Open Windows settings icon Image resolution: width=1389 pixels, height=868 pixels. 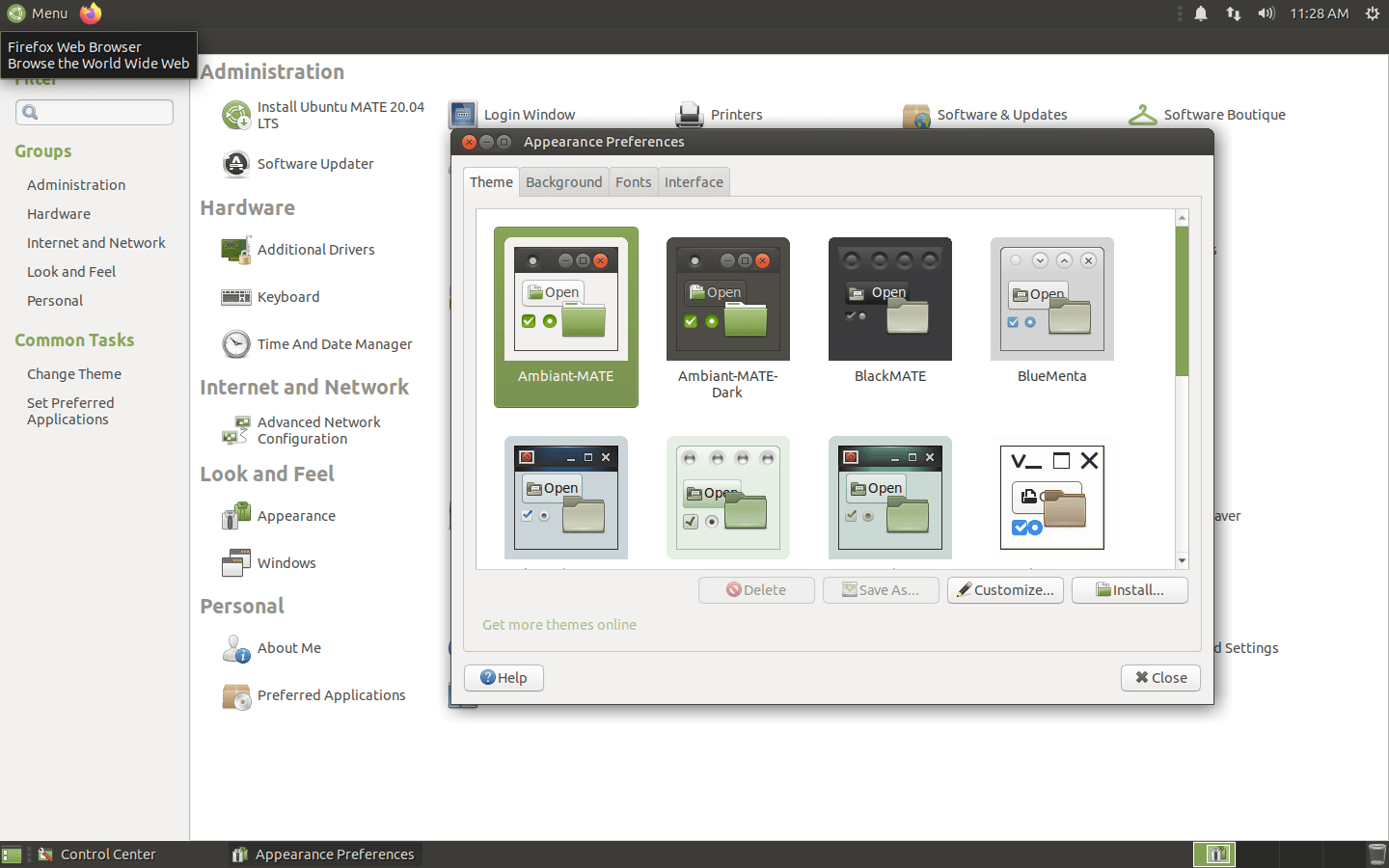pos(235,563)
